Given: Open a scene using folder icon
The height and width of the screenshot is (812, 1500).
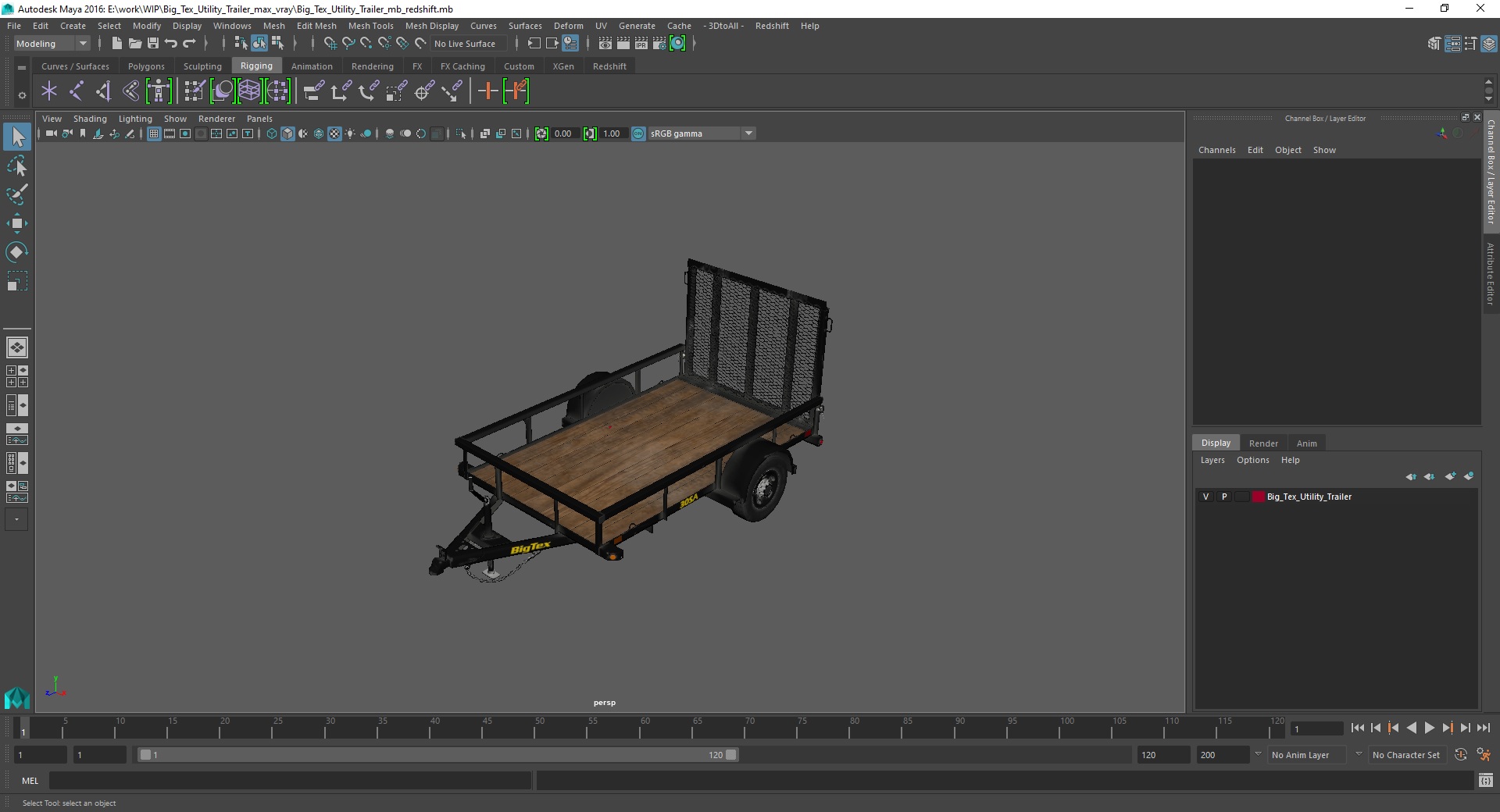Looking at the screenshot, I should [134, 44].
